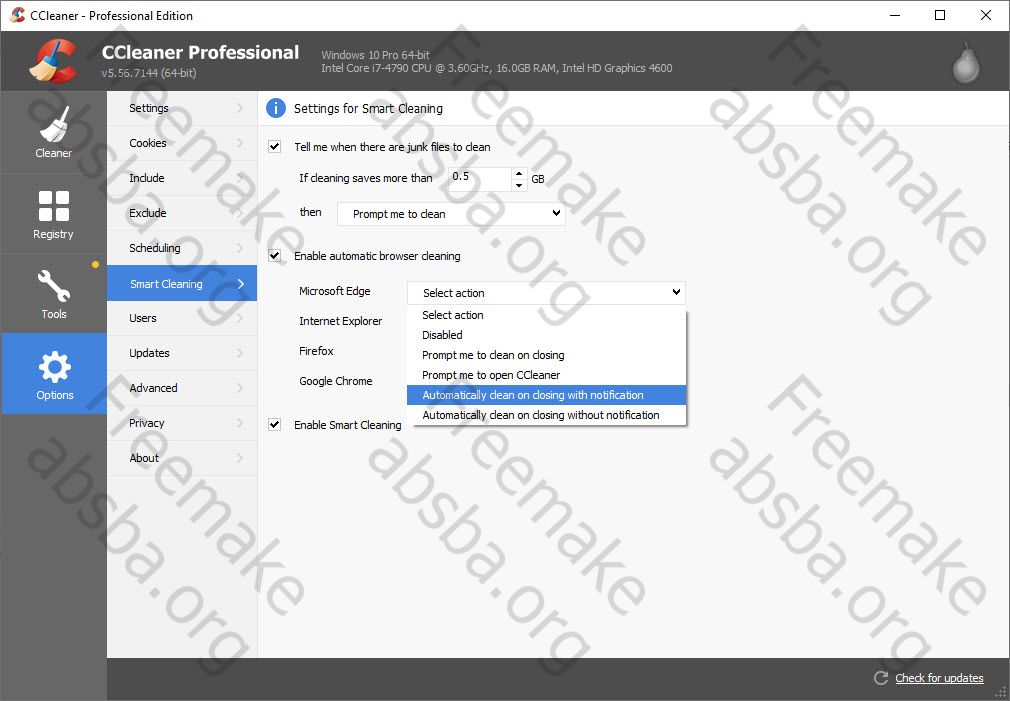Click the pear icon in header
Viewport: 1010px width, 701px height.
[966, 62]
